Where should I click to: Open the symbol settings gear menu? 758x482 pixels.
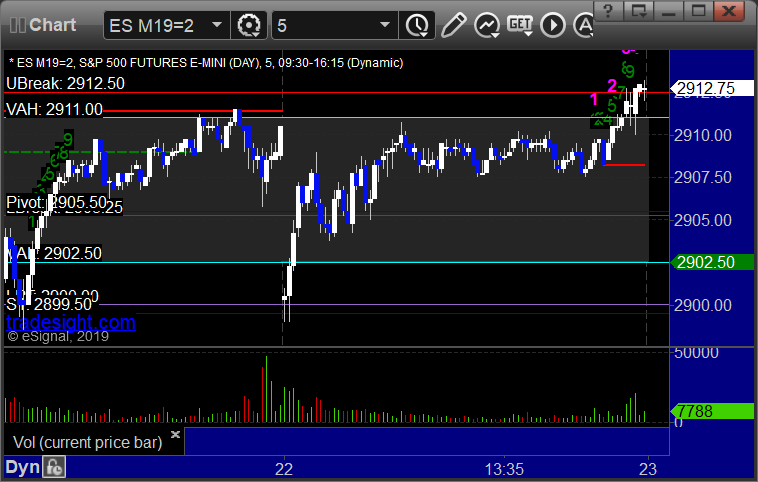coord(249,25)
